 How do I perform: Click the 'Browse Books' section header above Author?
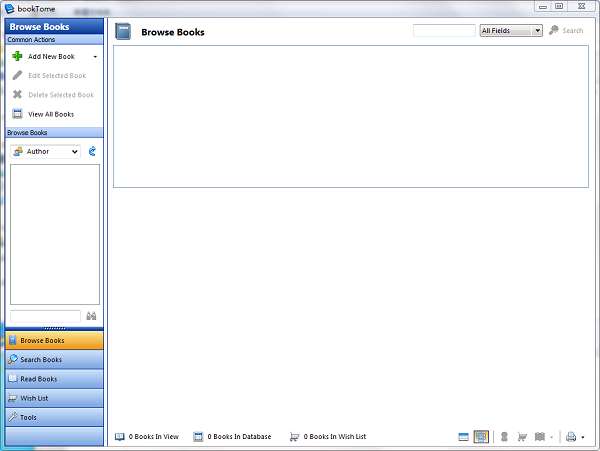54,132
